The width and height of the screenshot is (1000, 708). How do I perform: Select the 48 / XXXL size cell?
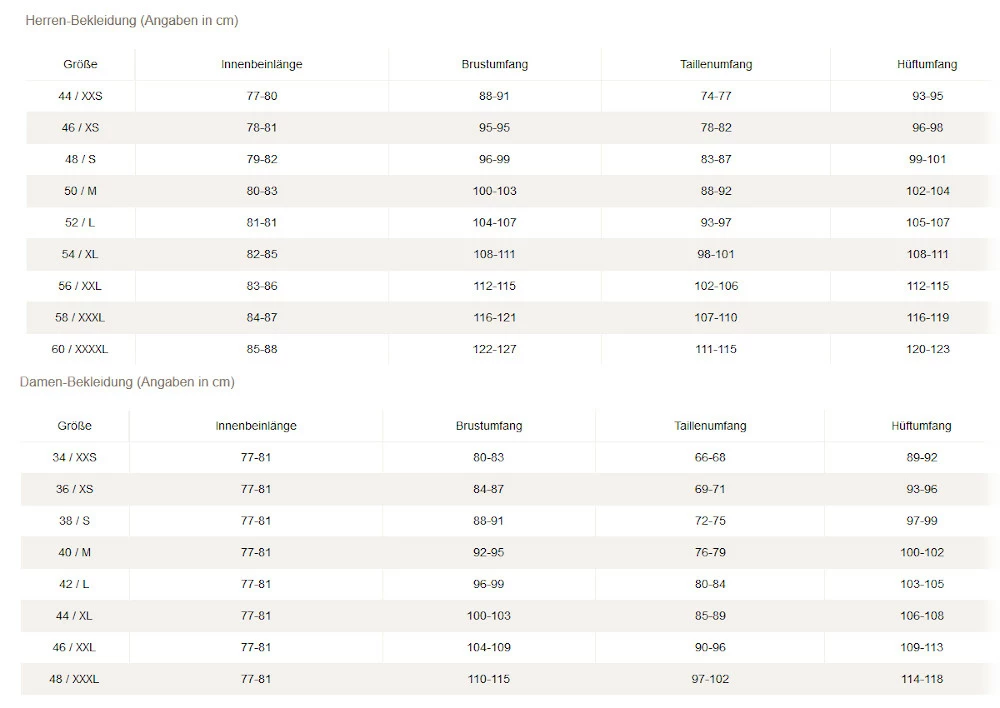(75, 679)
